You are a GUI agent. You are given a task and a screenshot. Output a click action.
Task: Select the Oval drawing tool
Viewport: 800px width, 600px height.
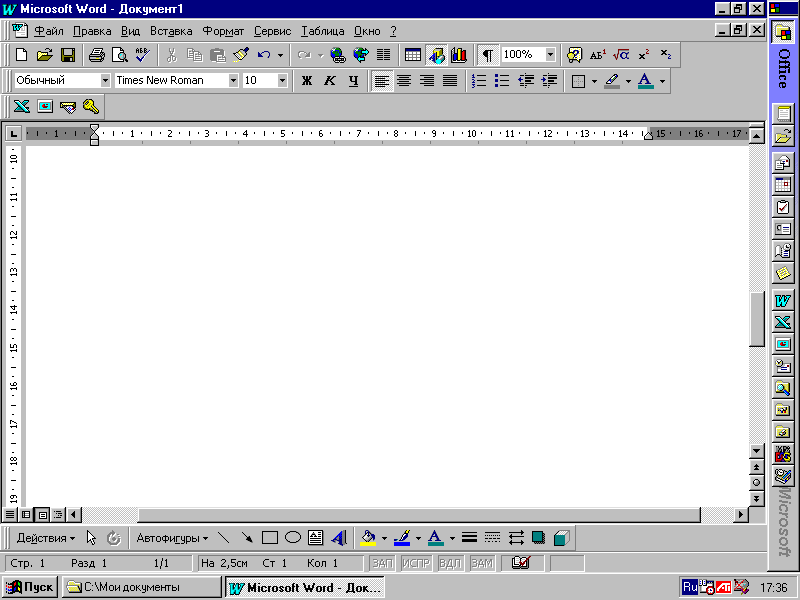[293, 538]
